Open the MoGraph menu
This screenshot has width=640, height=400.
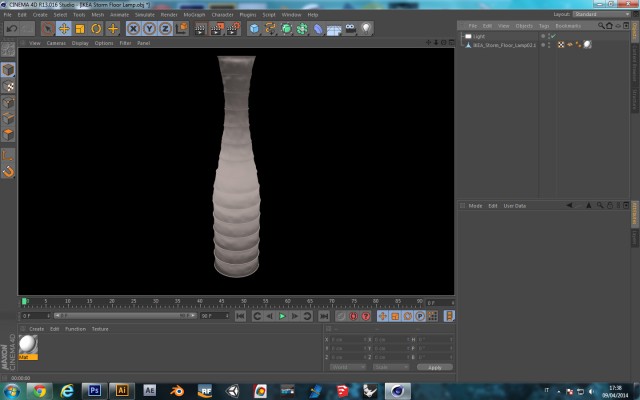[194, 15]
